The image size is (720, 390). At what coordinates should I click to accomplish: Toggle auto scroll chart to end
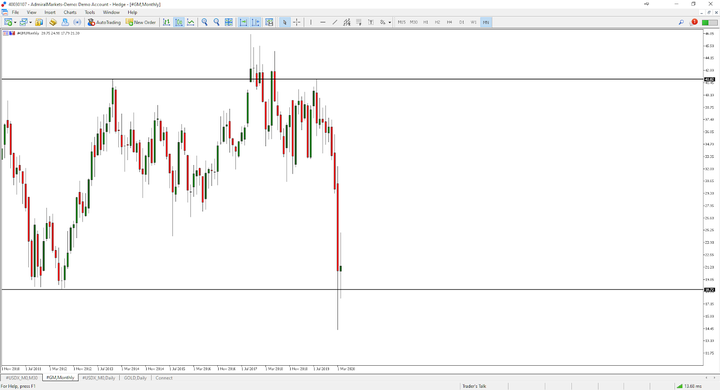tap(243, 22)
